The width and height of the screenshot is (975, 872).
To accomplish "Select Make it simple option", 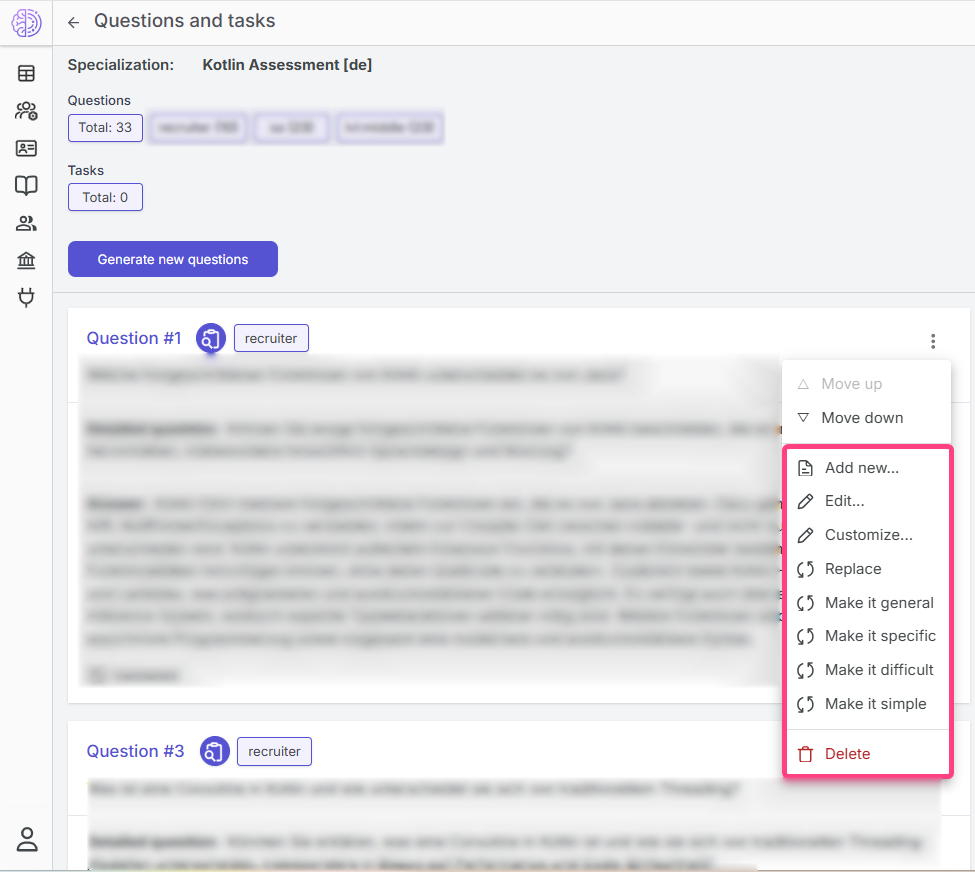I will click(875, 704).
